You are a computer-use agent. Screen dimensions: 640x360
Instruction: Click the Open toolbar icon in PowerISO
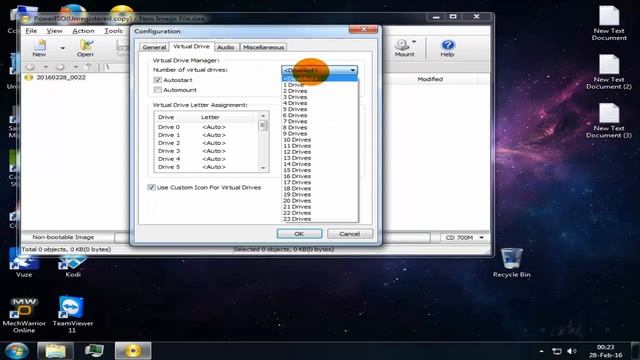(x=85, y=48)
